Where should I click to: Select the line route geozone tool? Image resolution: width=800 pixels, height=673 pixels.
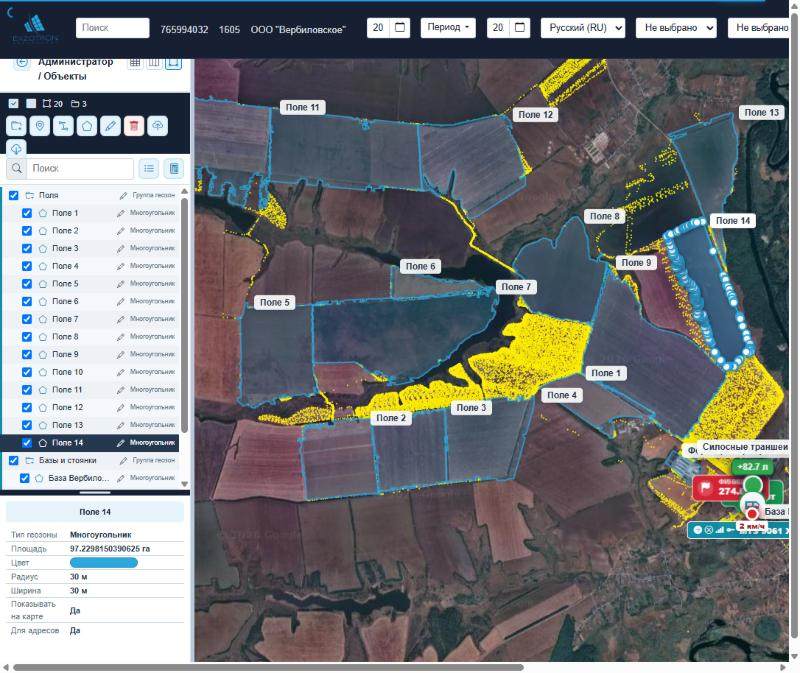pos(63,126)
